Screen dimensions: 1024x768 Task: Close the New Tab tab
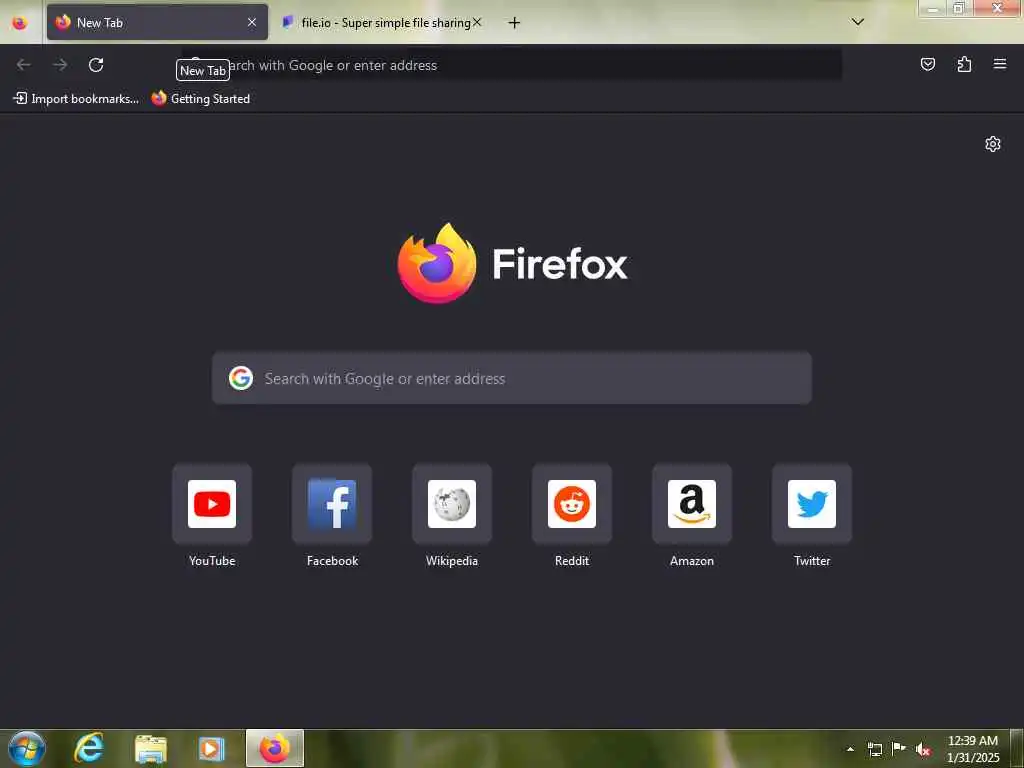click(x=252, y=22)
